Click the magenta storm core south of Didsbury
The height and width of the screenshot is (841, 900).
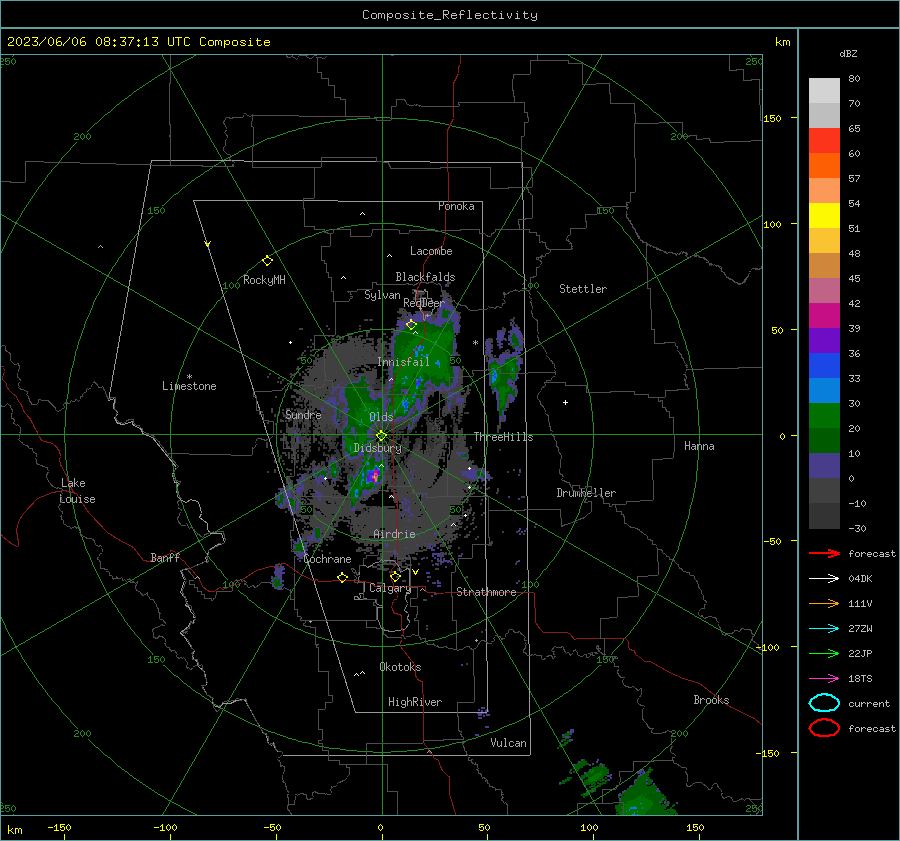coord(374,475)
